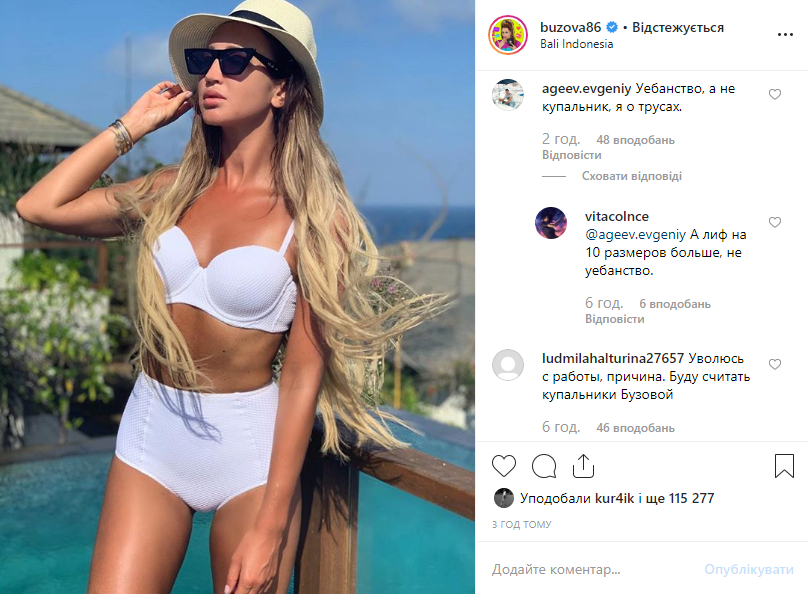The image size is (808, 594).
Task: View the 48 вподобань likes list
Action: 635,140
